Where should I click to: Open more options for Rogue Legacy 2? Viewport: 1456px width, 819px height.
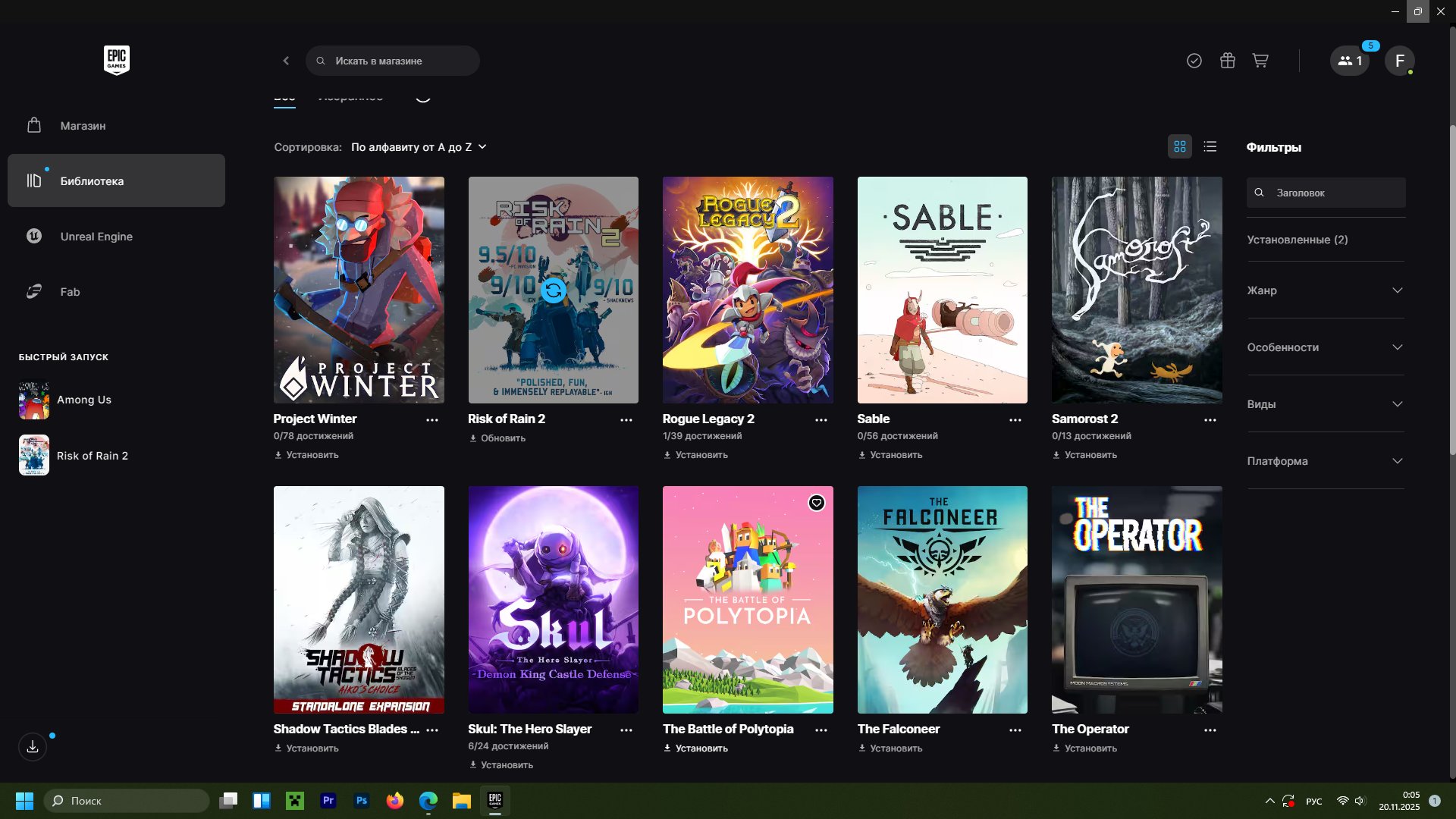[x=821, y=420]
